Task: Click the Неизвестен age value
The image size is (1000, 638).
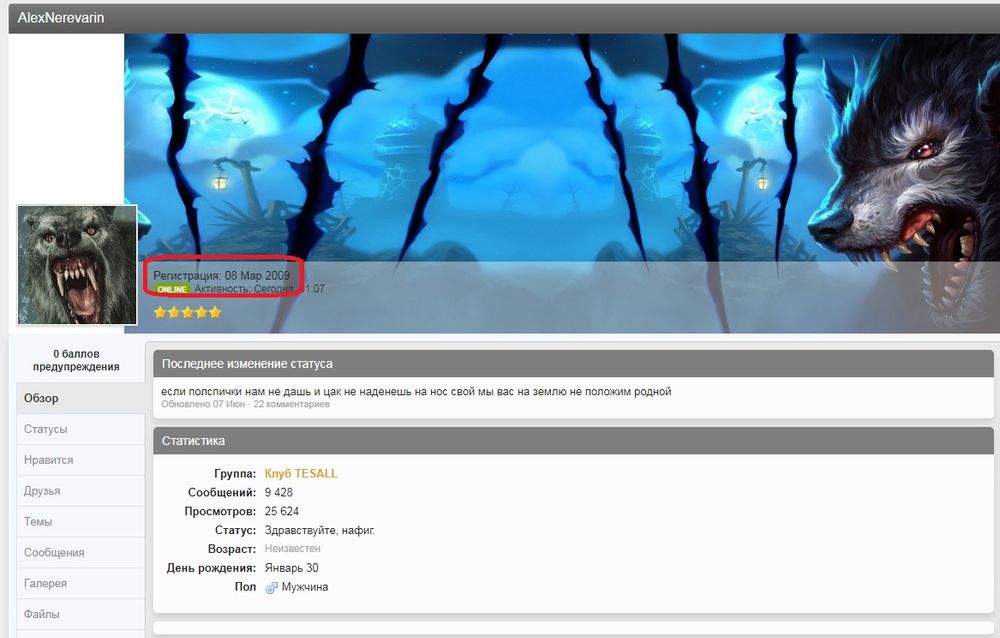Action: (293, 549)
